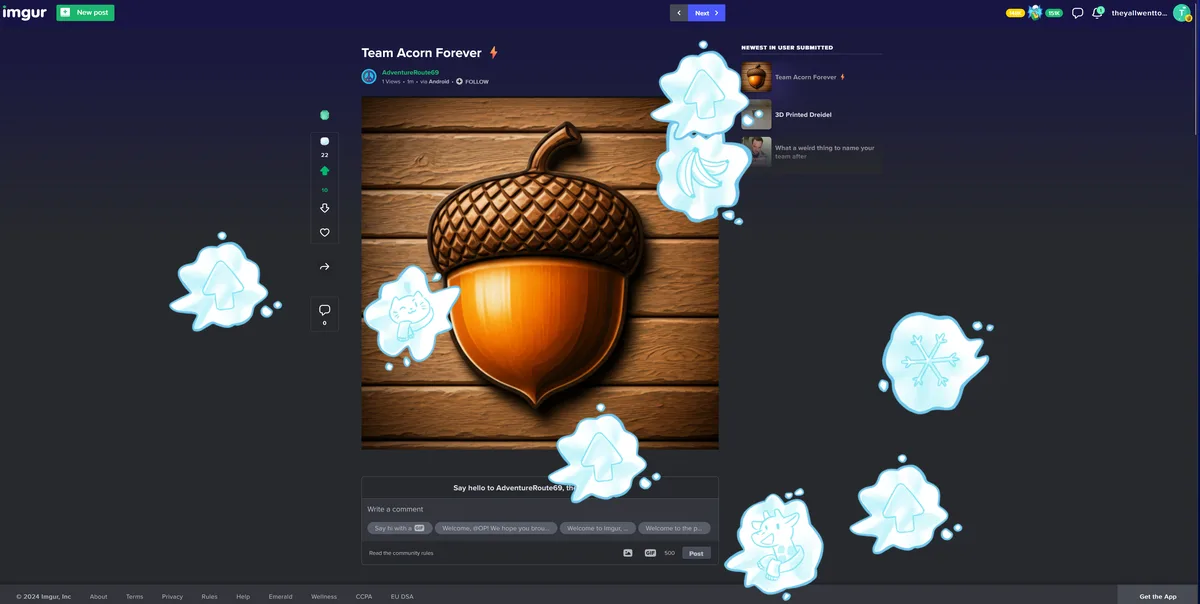1200x604 pixels.
Task: Open the Rules footer link
Action: (x=209, y=596)
